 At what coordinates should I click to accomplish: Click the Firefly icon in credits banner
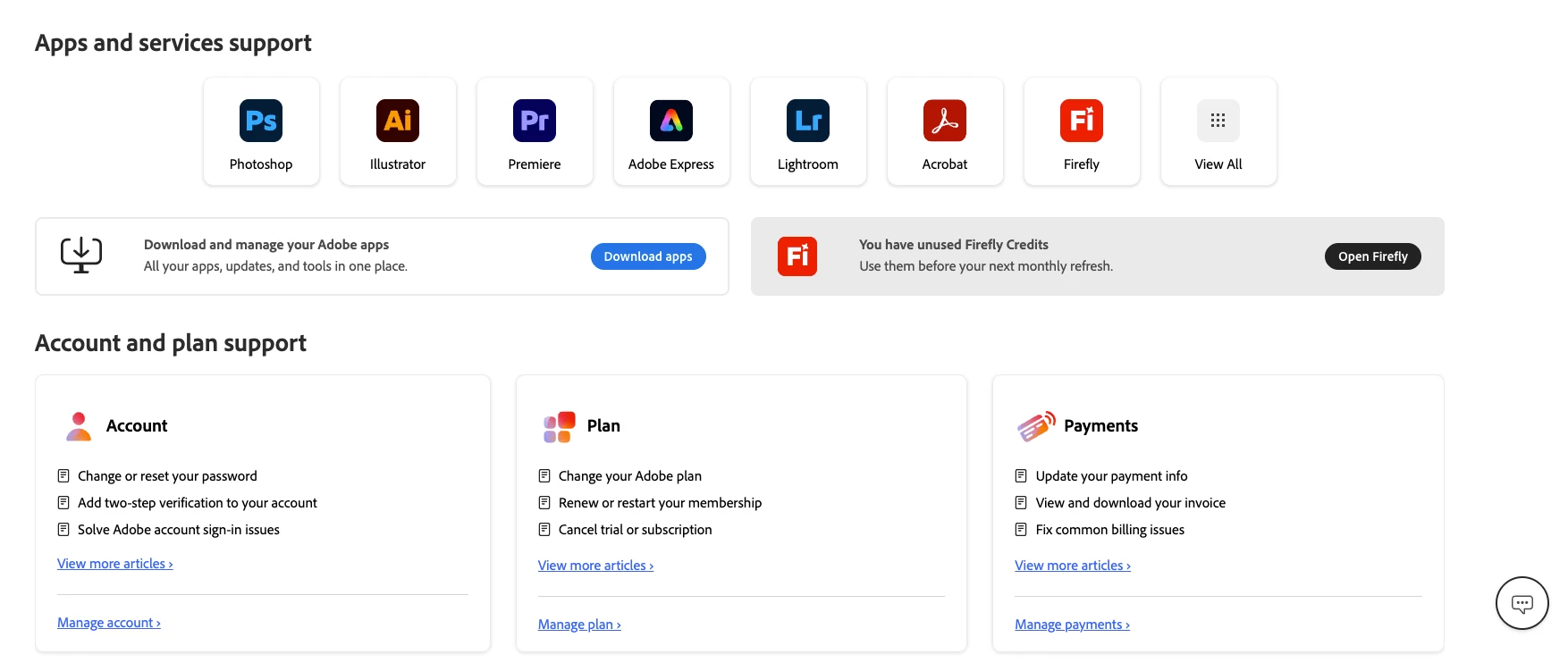(797, 256)
